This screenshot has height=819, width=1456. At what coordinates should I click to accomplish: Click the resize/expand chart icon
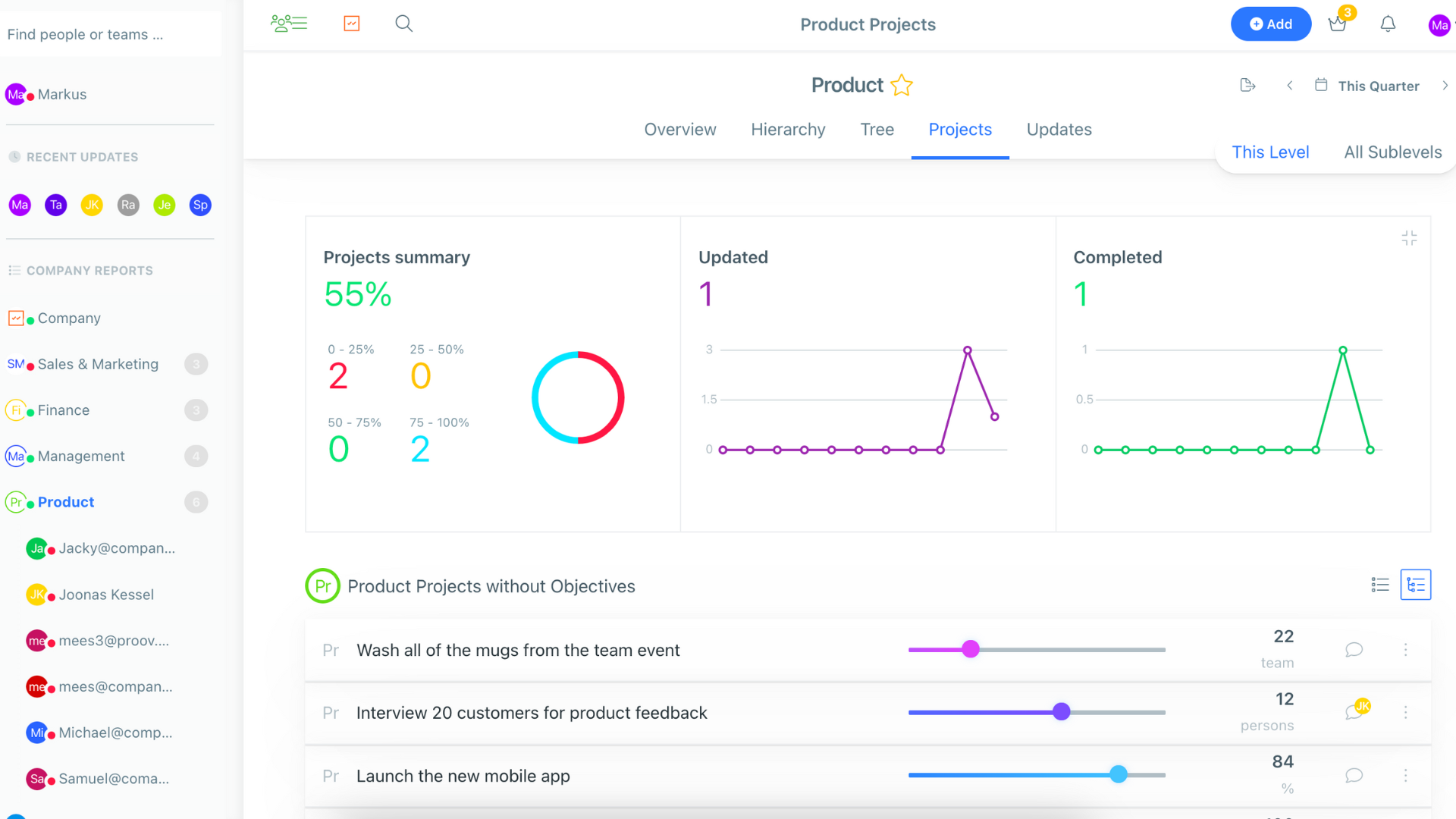coord(1410,238)
